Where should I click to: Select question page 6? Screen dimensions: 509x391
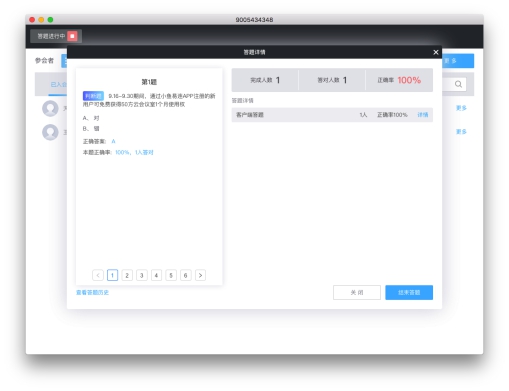pyautogui.click(x=186, y=275)
